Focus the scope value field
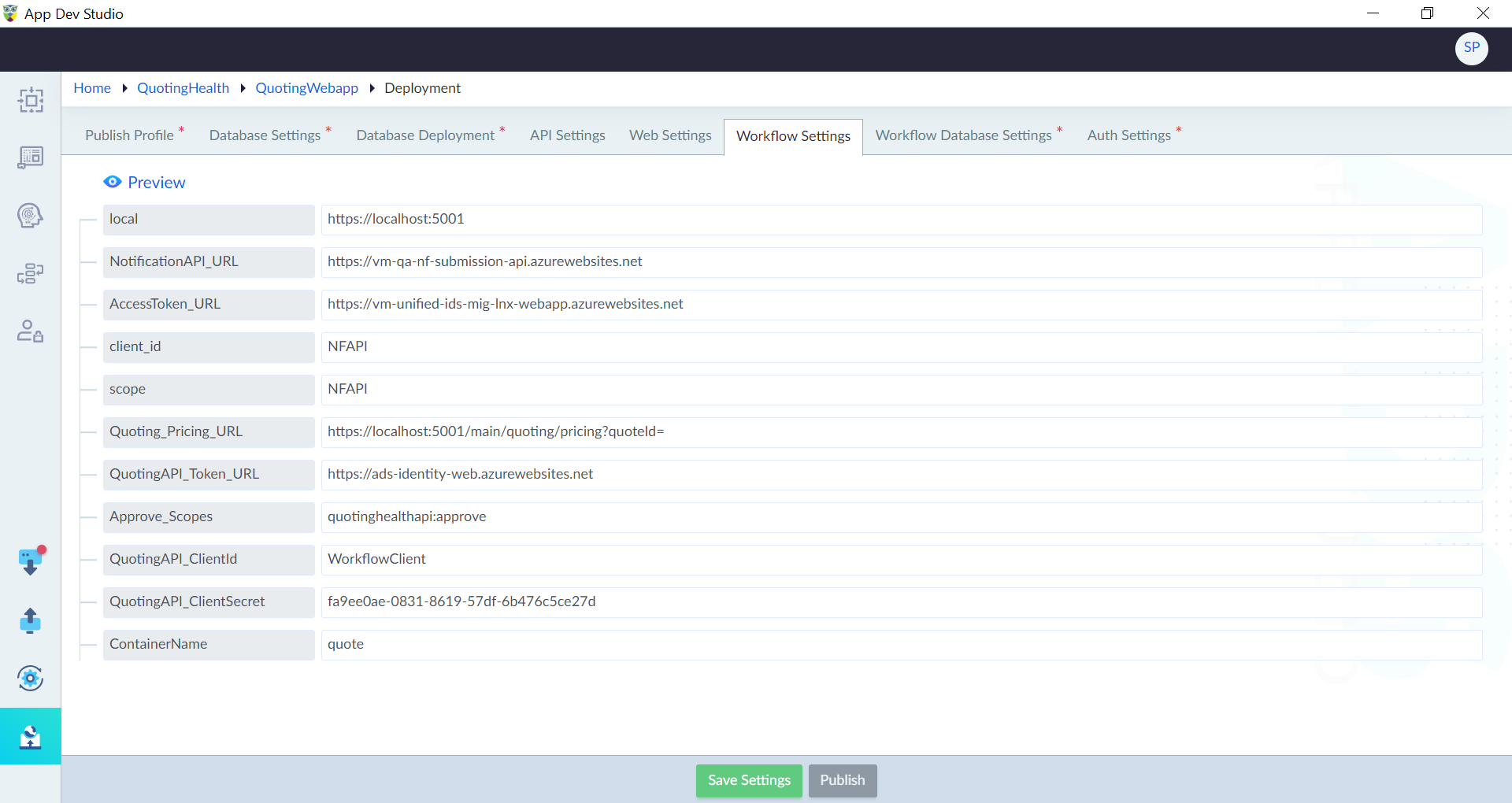 (x=902, y=390)
